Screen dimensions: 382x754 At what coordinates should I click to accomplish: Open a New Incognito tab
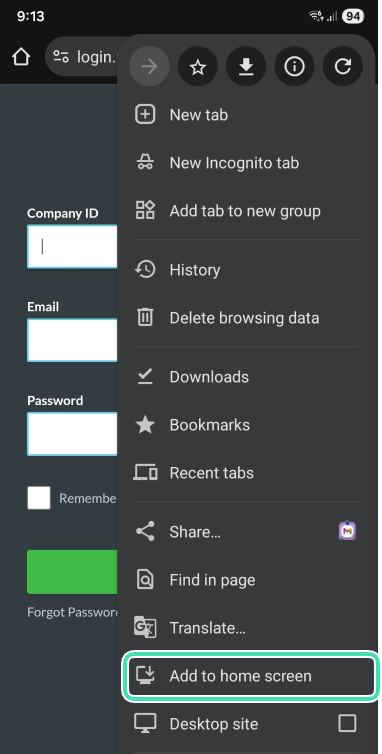246,163
